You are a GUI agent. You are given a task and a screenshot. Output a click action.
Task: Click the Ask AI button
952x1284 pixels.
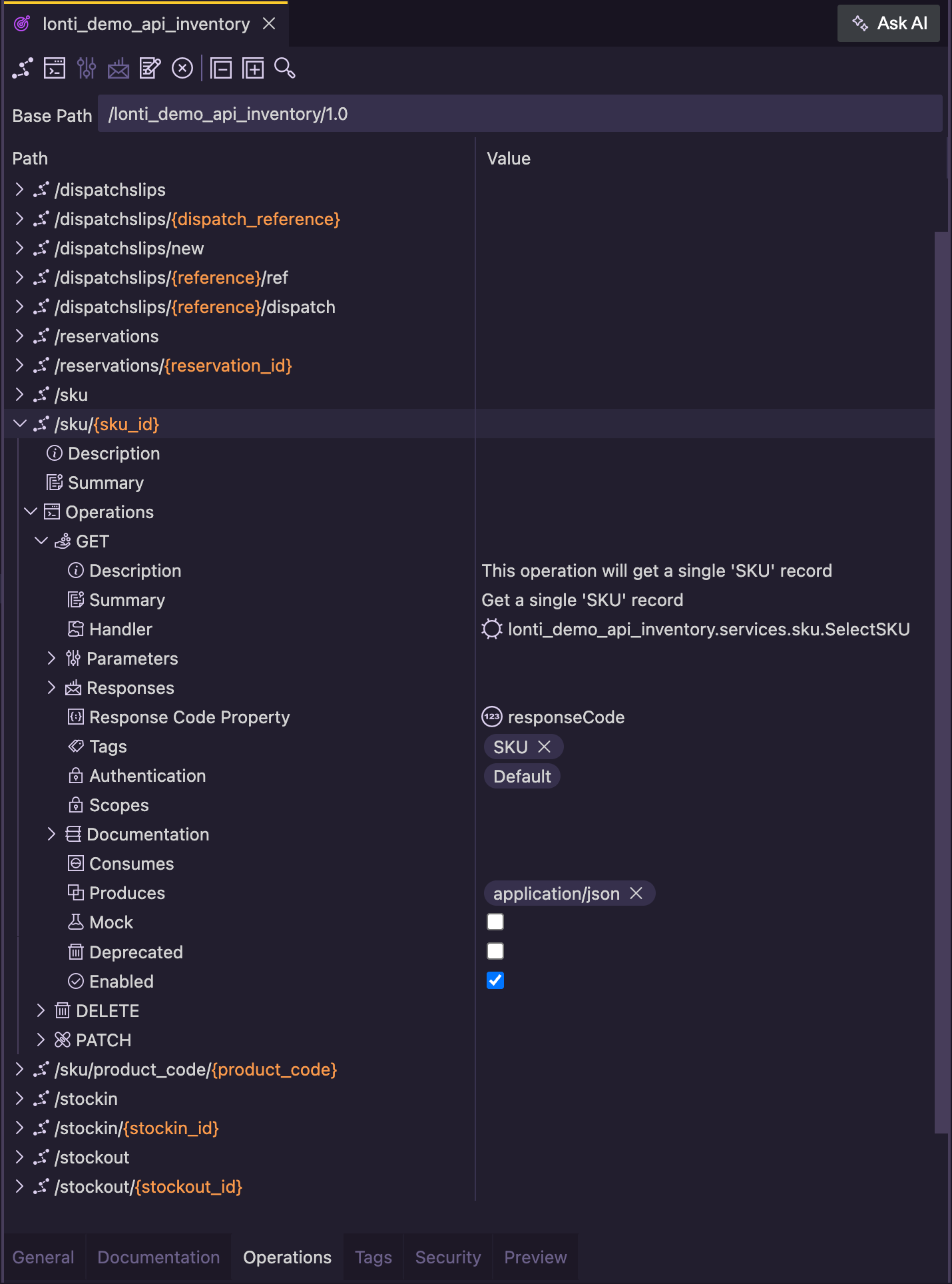pos(889,23)
